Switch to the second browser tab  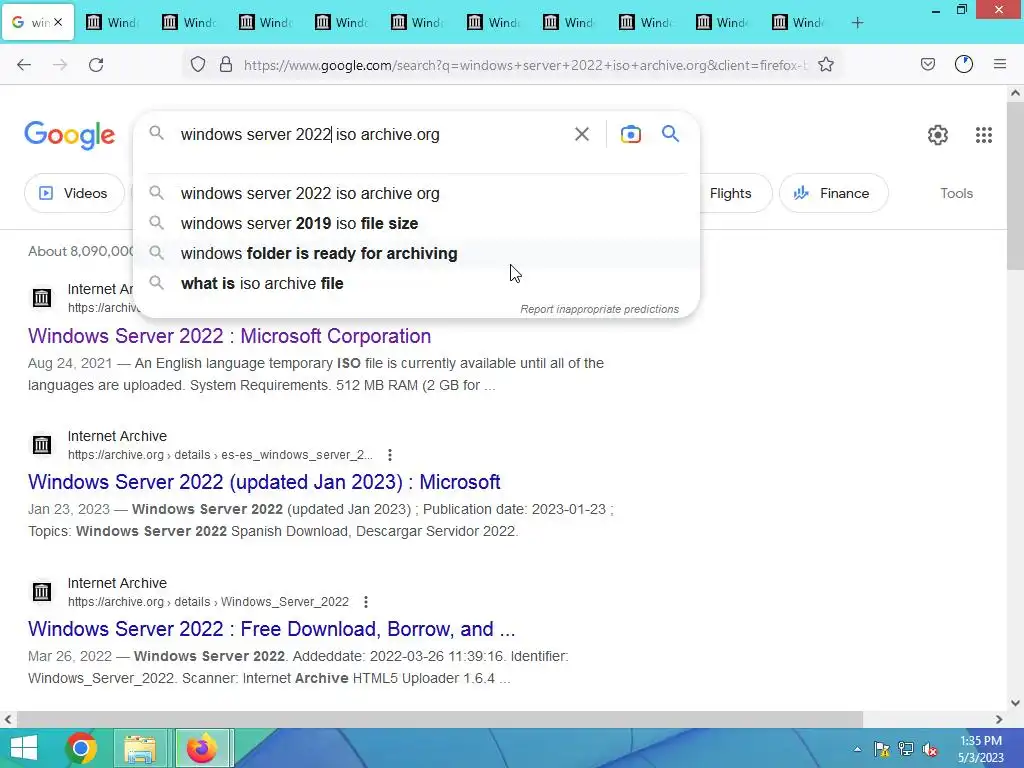112,23
